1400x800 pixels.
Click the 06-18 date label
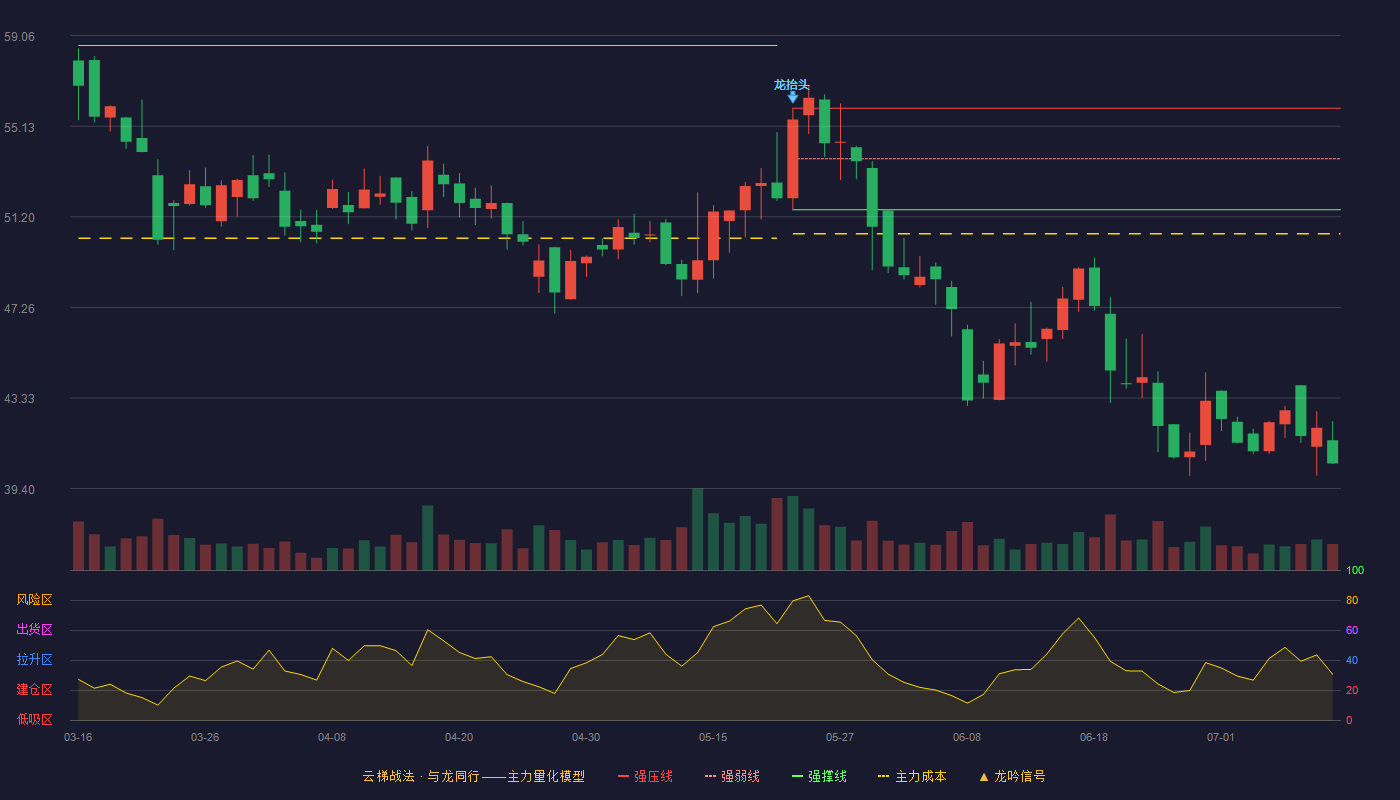(x=1094, y=737)
